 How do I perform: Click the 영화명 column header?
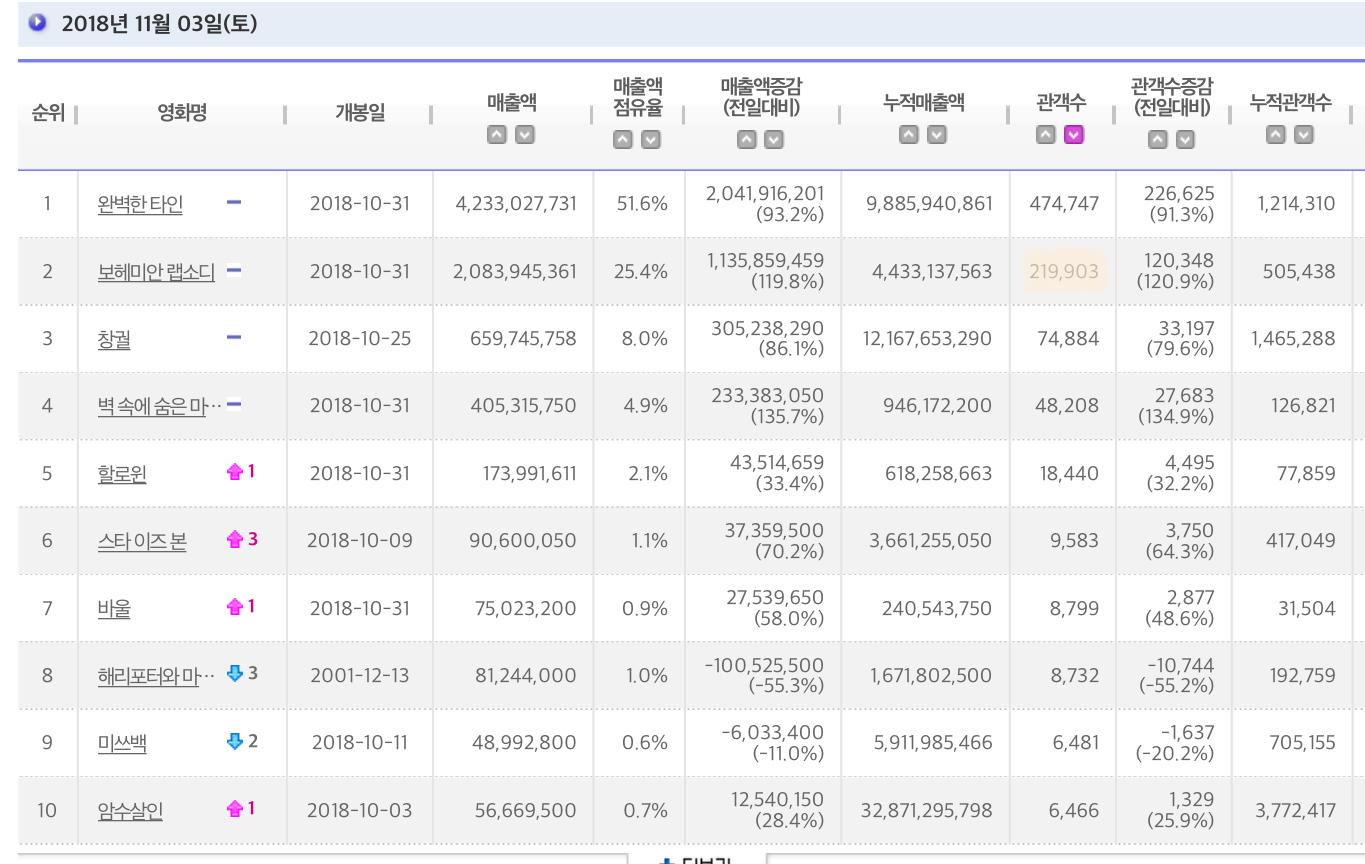[182, 113]
